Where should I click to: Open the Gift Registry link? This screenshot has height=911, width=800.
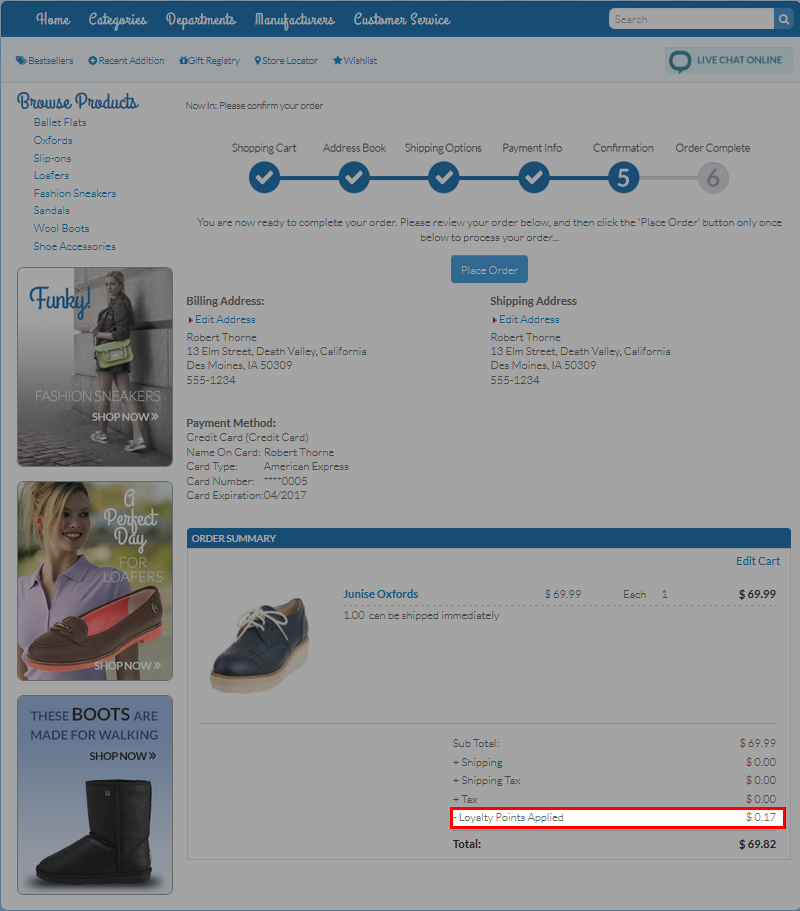coord(209,60)
